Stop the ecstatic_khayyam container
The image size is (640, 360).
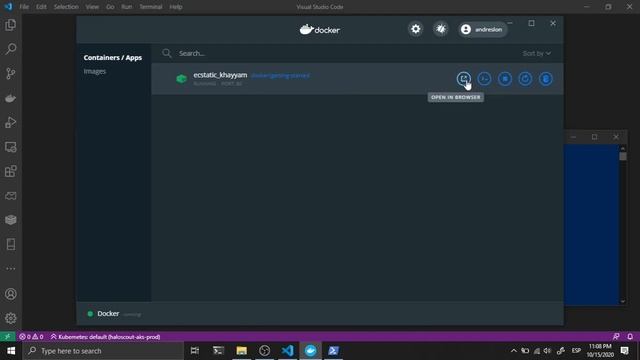505,79
